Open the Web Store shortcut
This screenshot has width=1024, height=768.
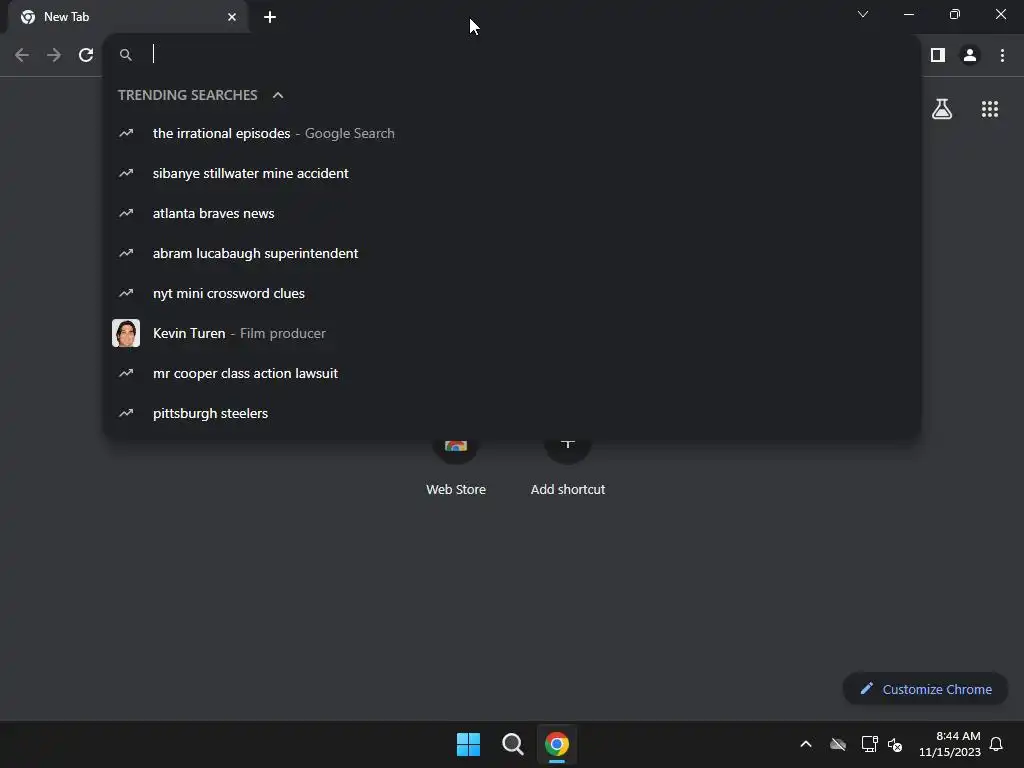point(456,467)
